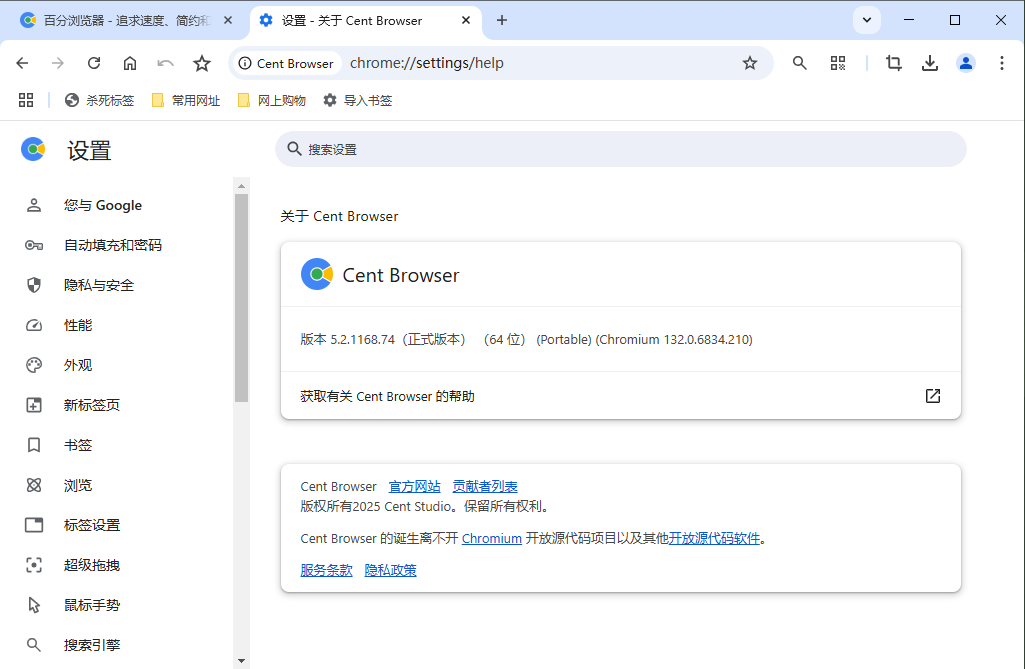Expand the tab search dropdown chevron
Image resolution: width=1025 pixels, height=669 pixels.
[x=867, y=20]
